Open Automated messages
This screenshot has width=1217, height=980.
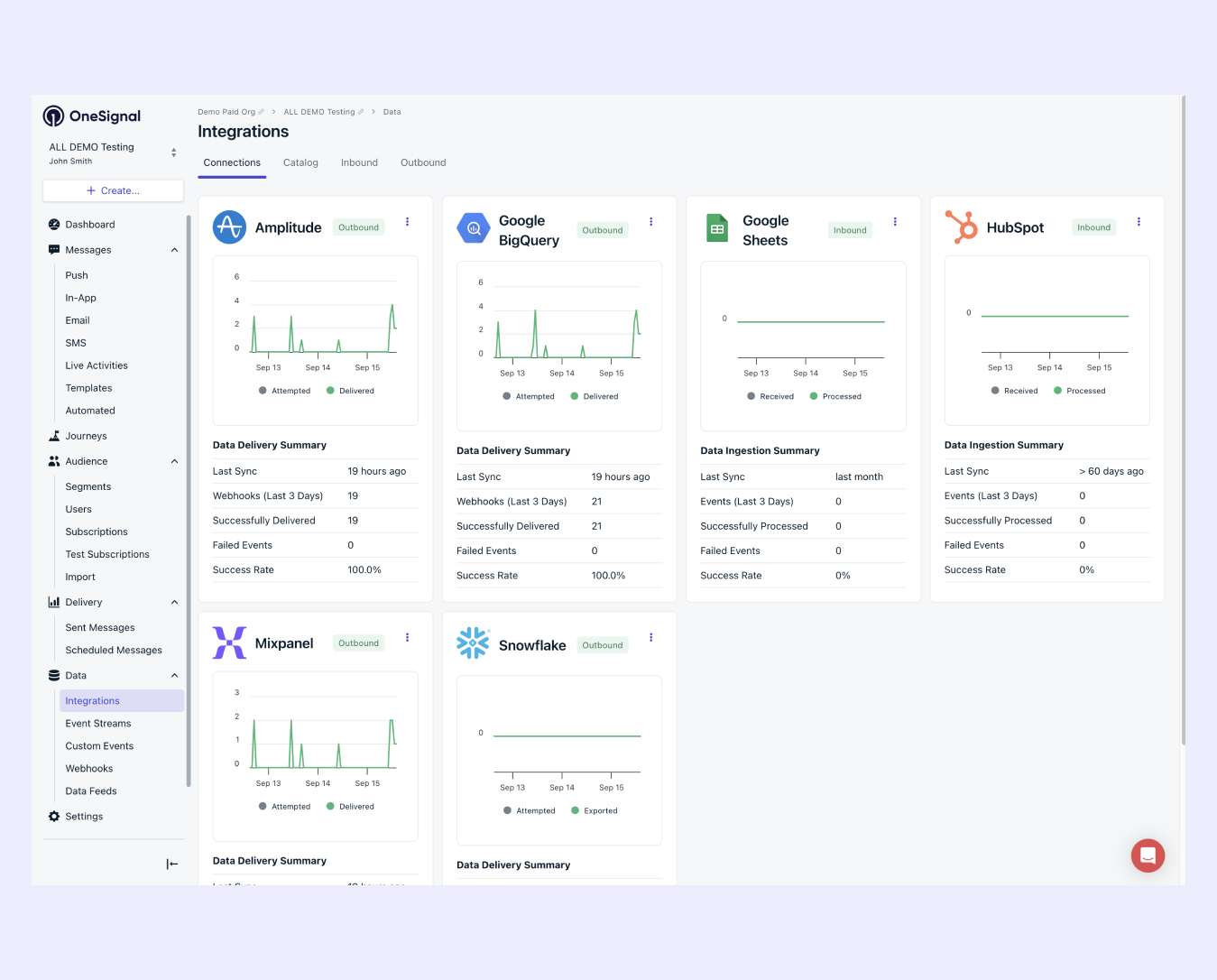[90, 411]
